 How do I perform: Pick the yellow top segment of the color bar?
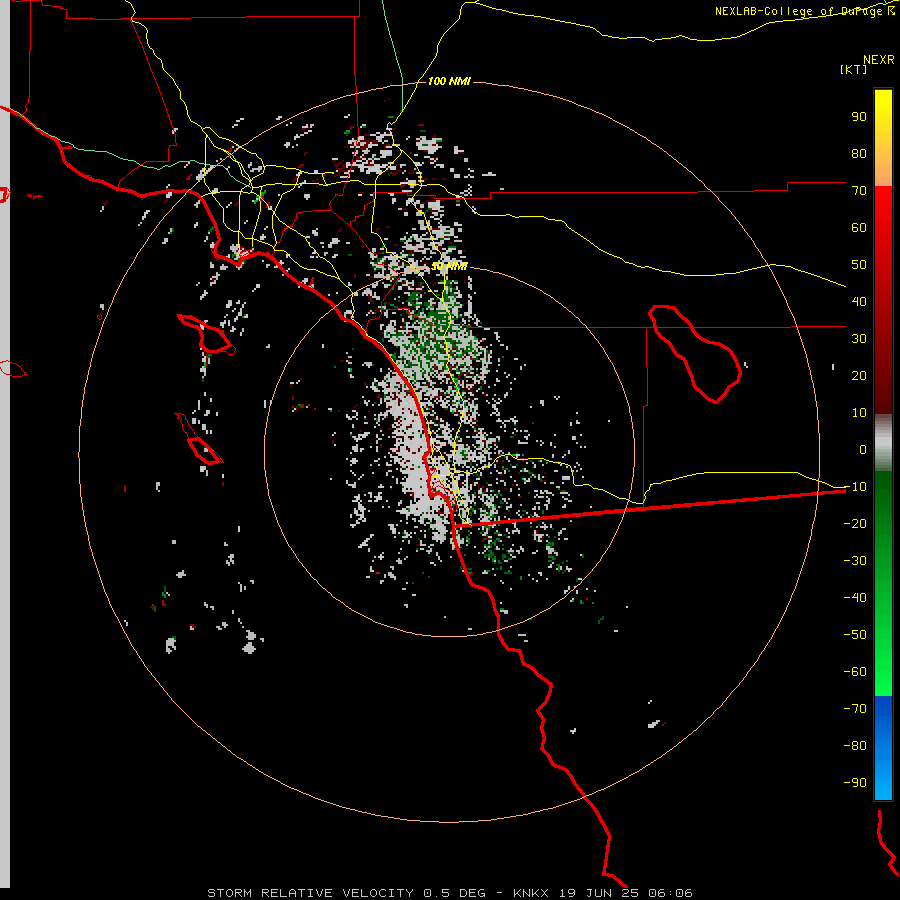pos(883,138)
